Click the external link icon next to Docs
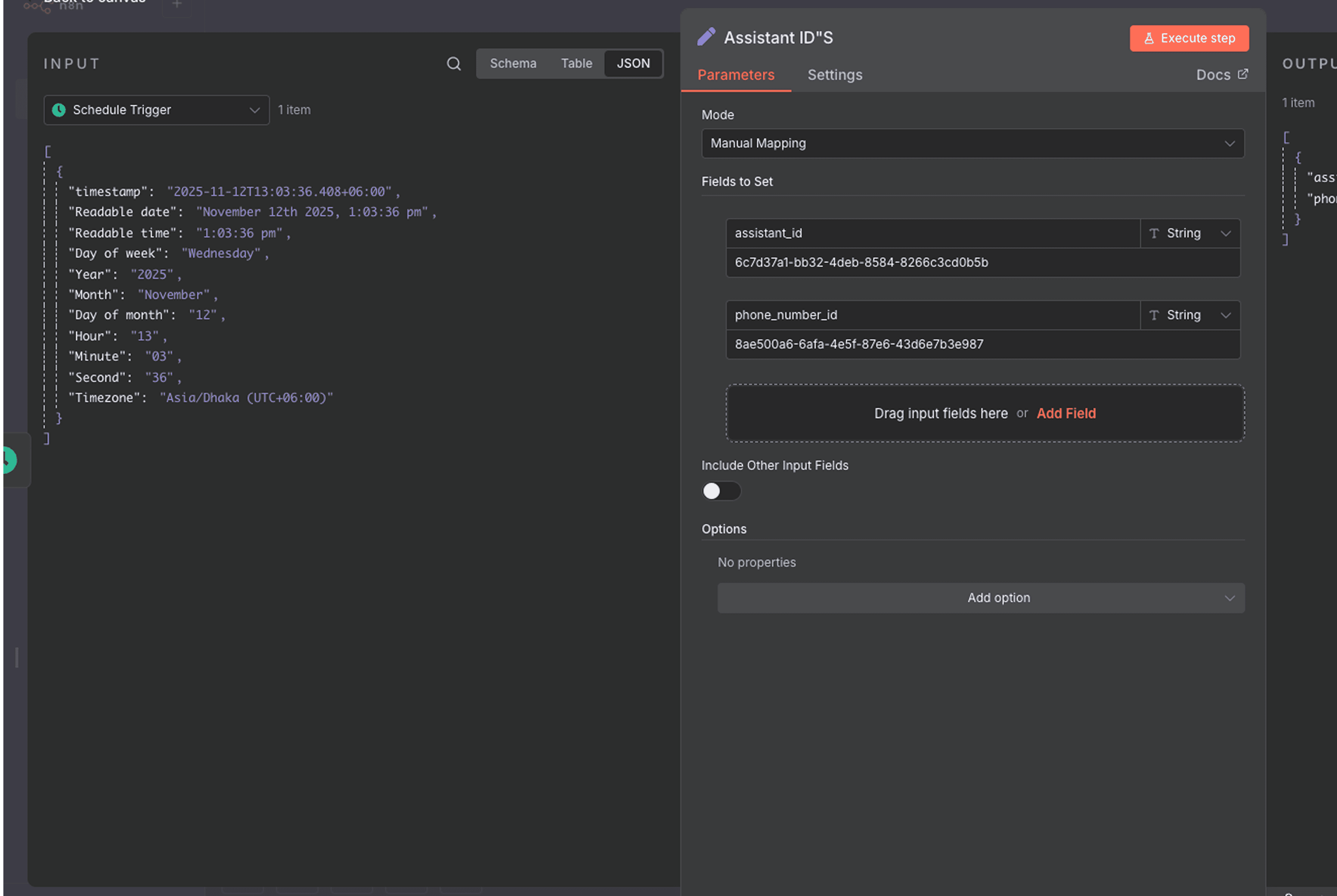The width and height of the screenshot is (1337, 896). click(x=1243, y=74)
